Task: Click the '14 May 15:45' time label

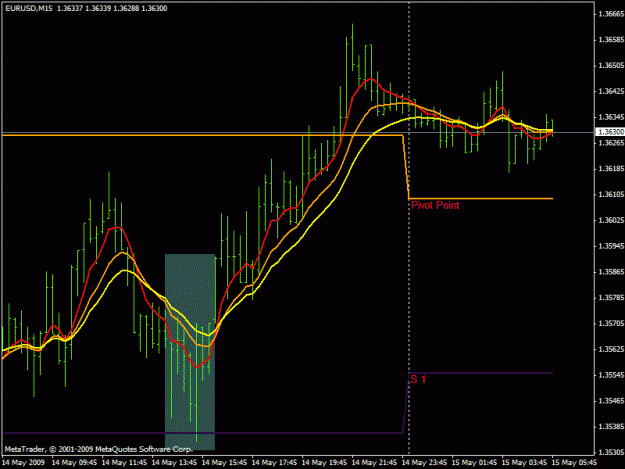Action: [224, 463]
